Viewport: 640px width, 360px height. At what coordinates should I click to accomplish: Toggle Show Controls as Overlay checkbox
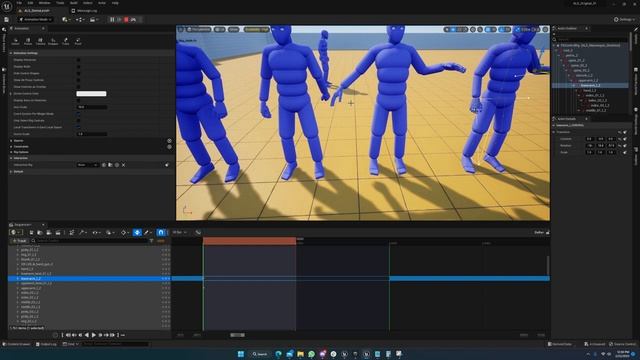[x=78, y=87]
